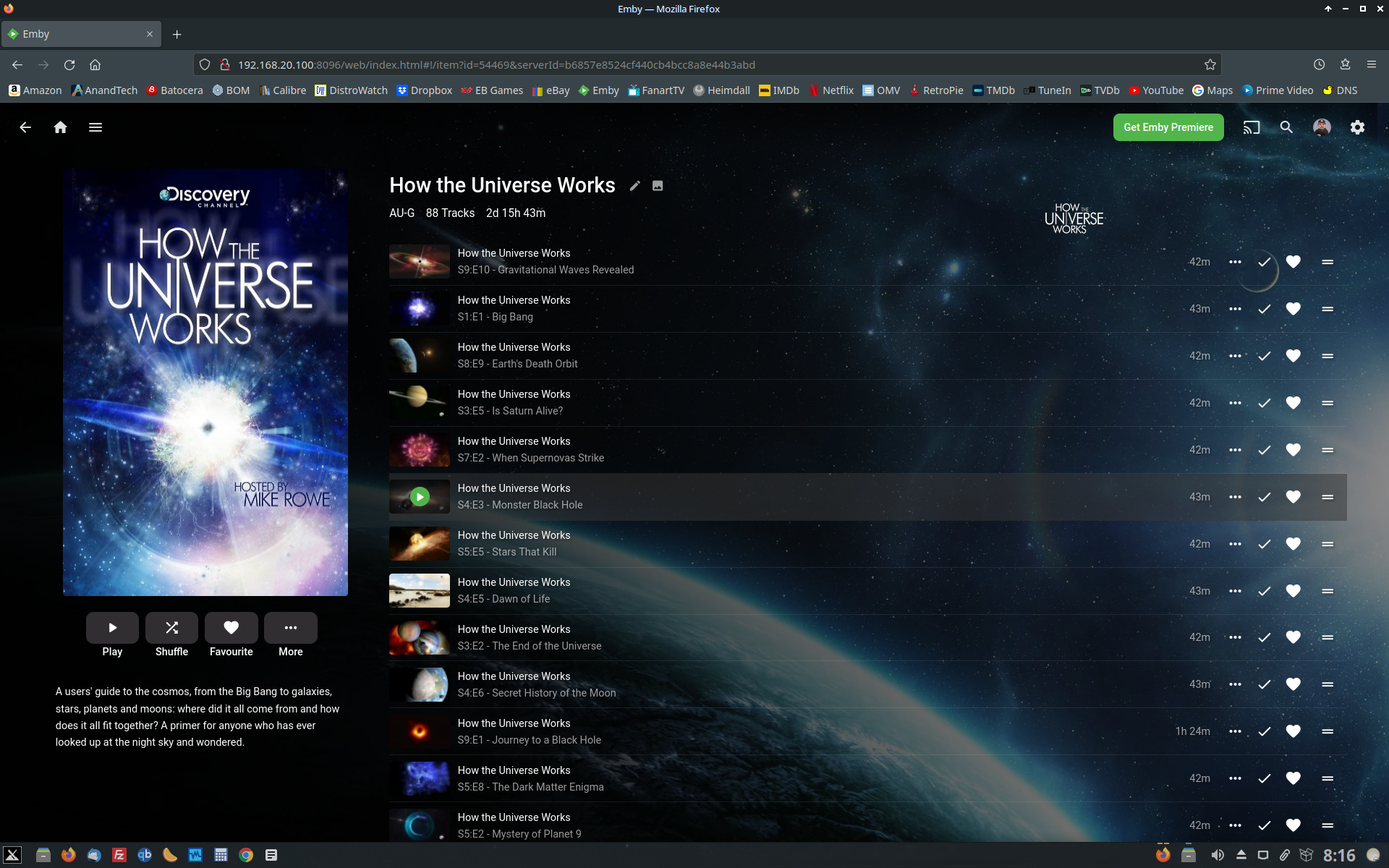Open the user profile avatar

pos(1322,127)
